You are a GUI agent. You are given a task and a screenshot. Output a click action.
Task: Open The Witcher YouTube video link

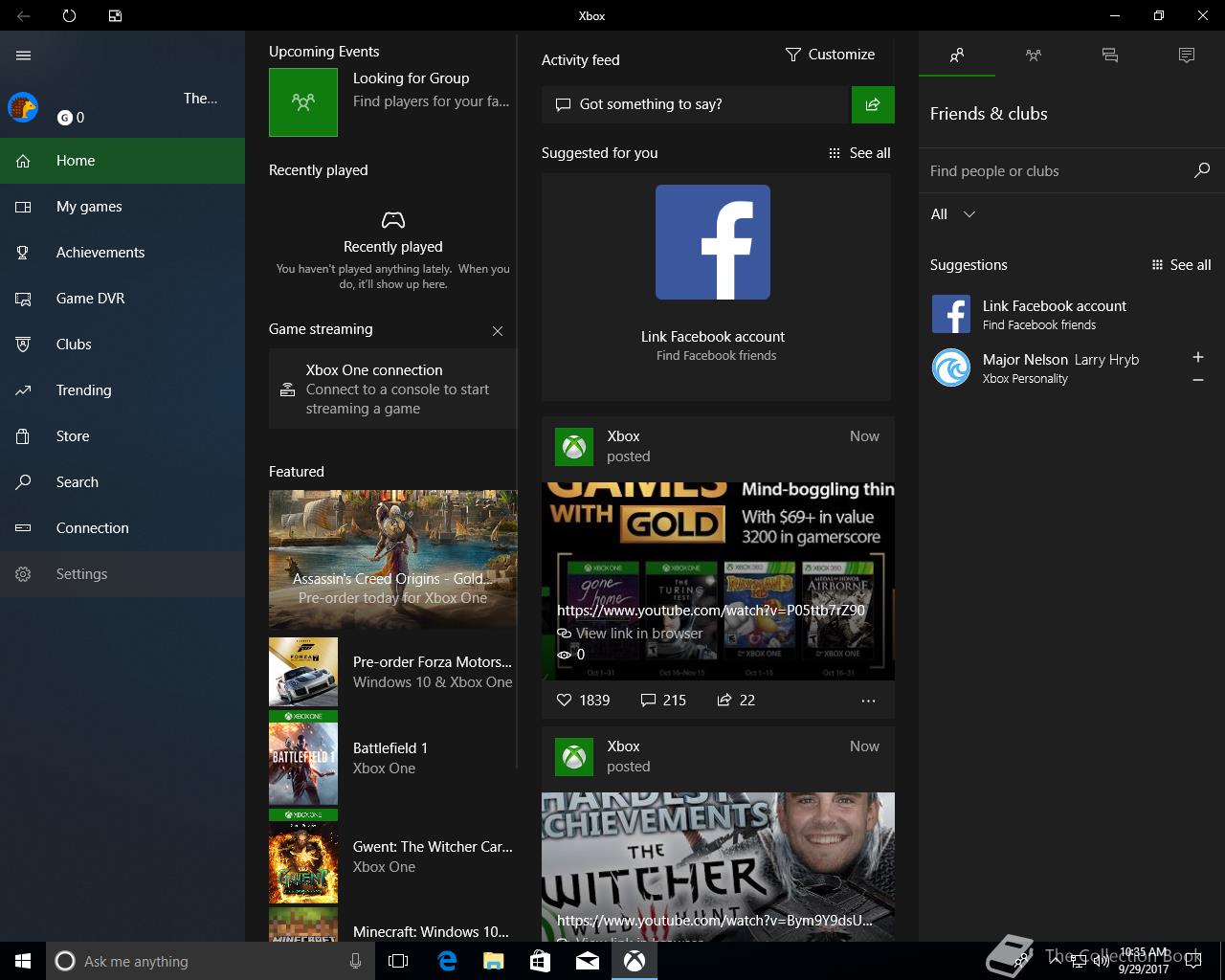(x=715, y=921)
